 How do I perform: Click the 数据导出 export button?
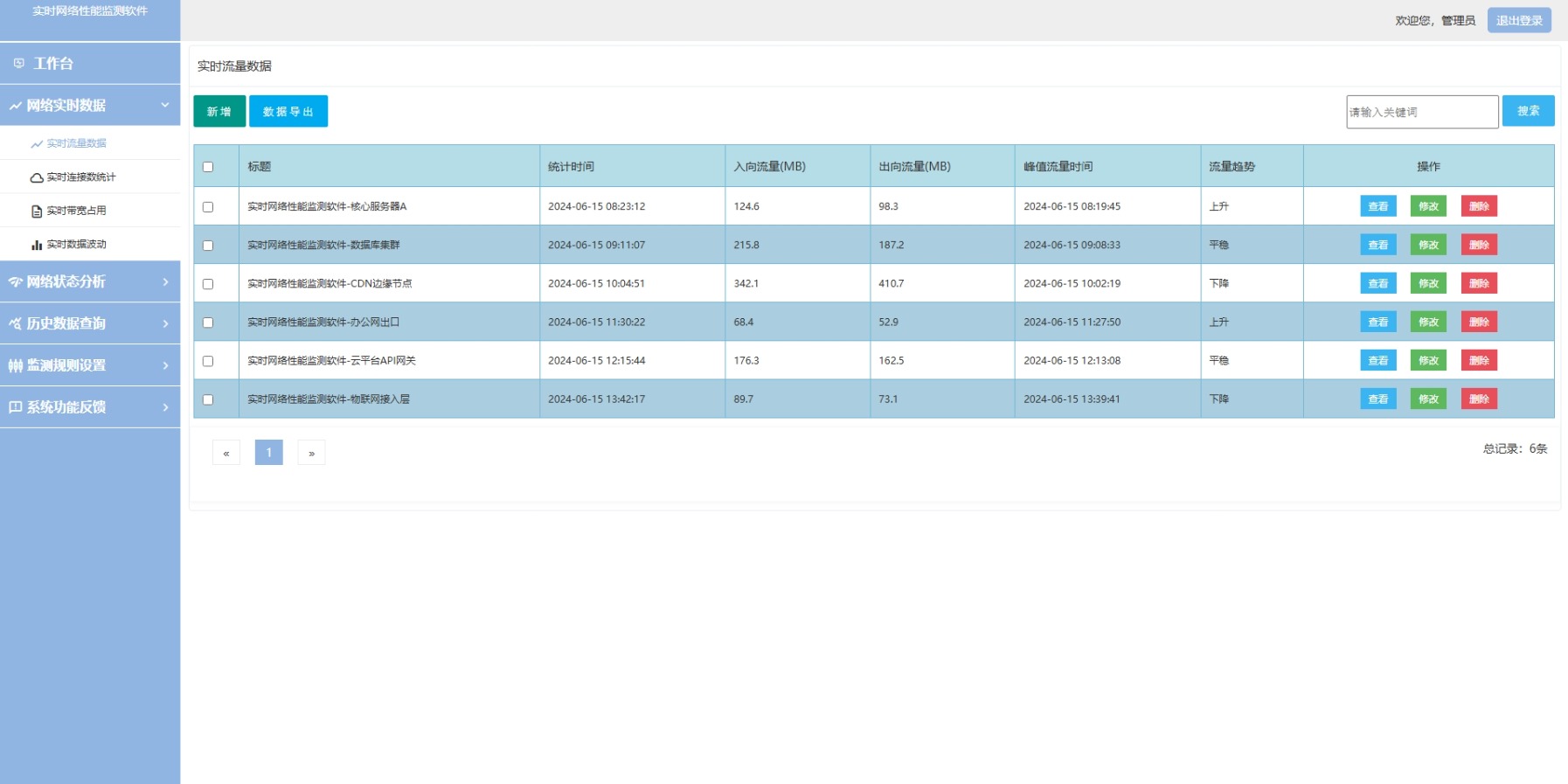tap(288, 111)
